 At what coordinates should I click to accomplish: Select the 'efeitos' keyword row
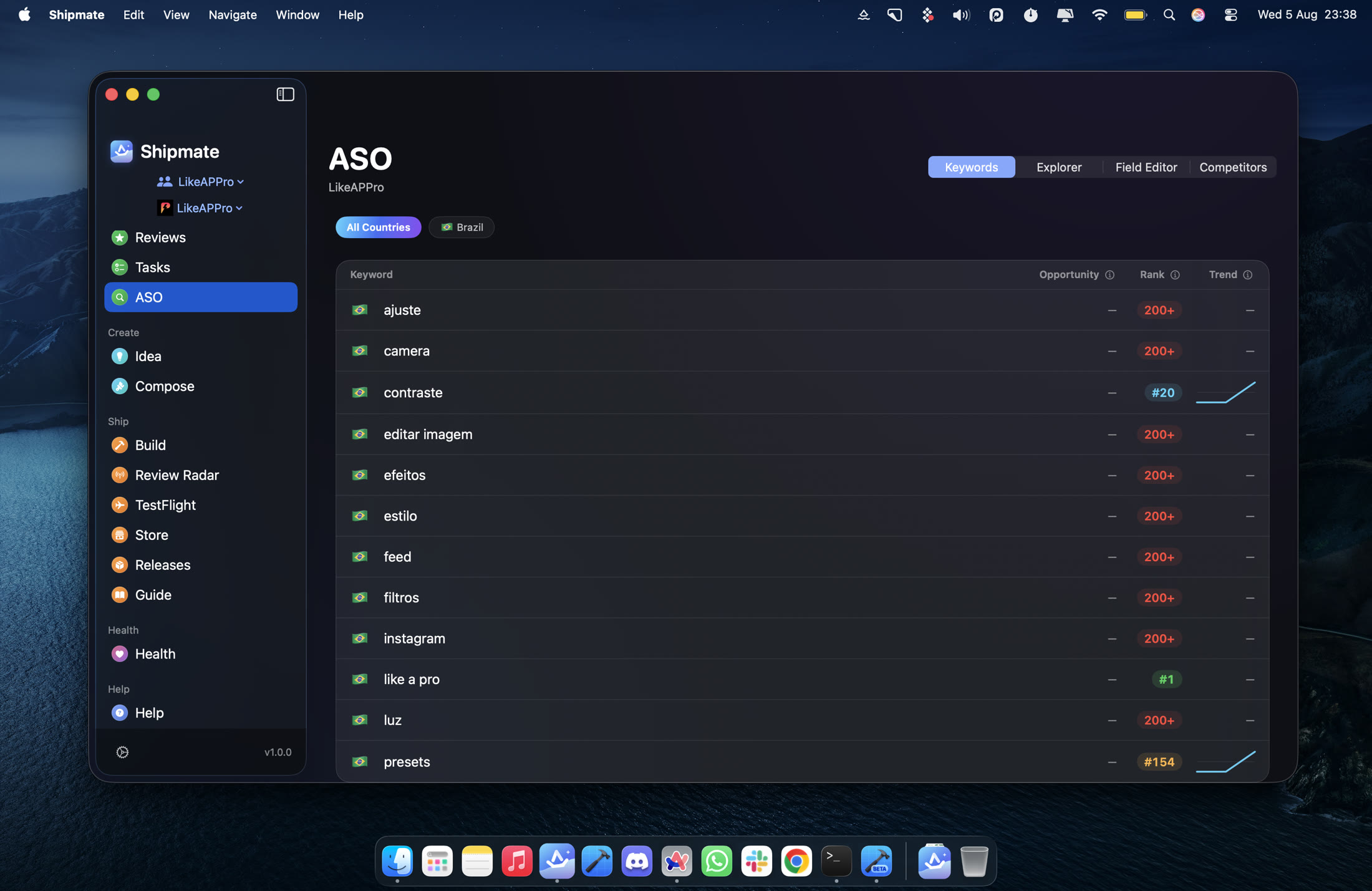click(x=802, y=475)
